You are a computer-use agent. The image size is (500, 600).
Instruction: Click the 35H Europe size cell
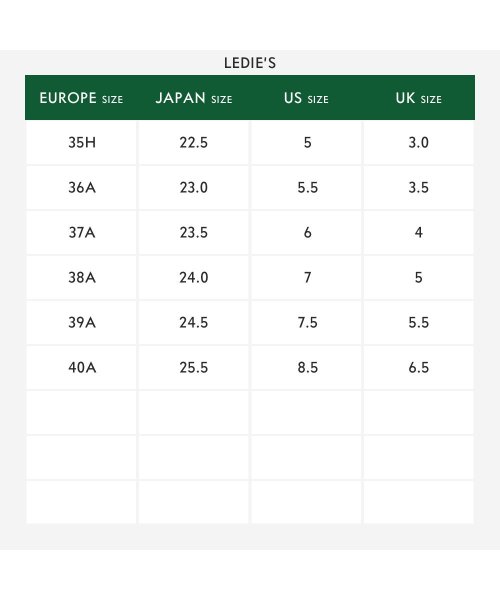[x=81, y=143]
